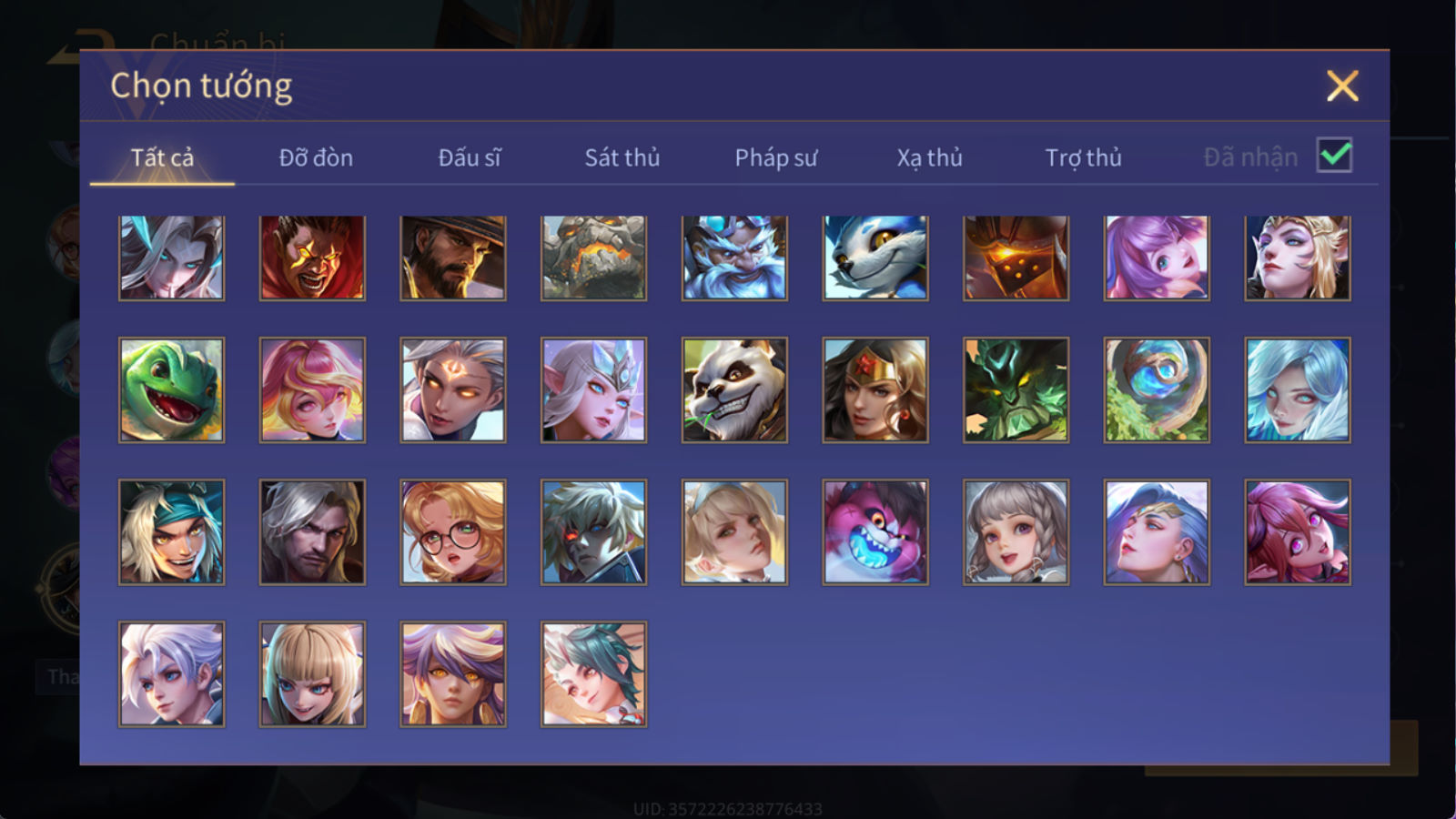
Task: Select the green chameleon hero portrait
Action: click(171, 390)
